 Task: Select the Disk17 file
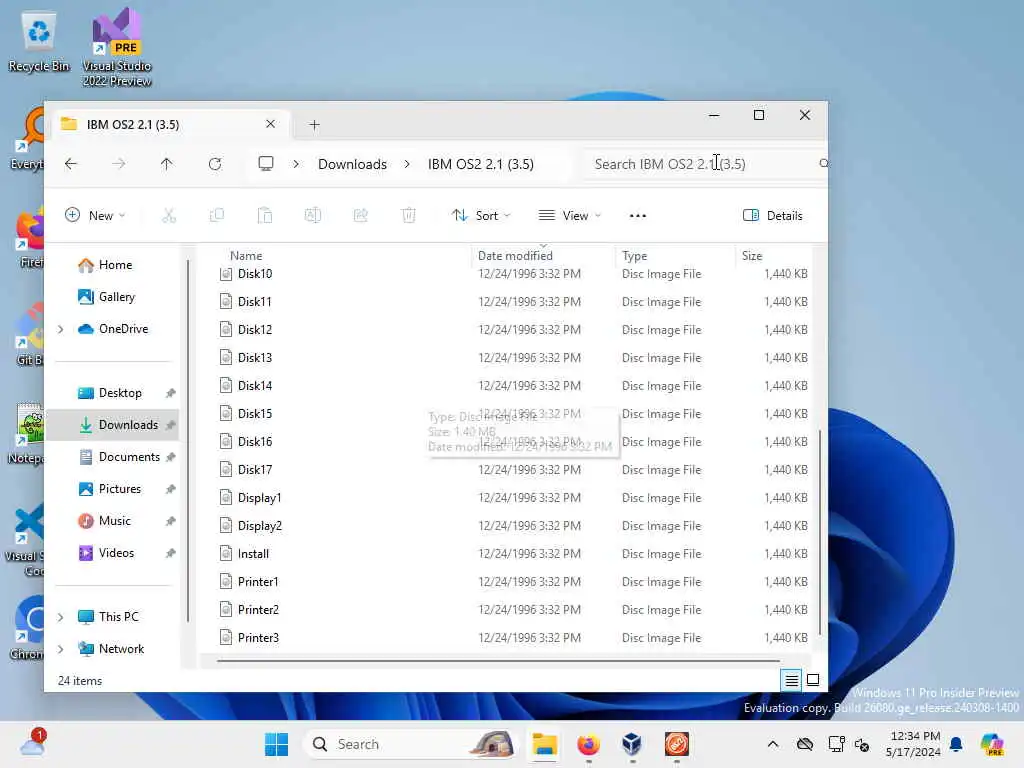[x=255, y=470]
